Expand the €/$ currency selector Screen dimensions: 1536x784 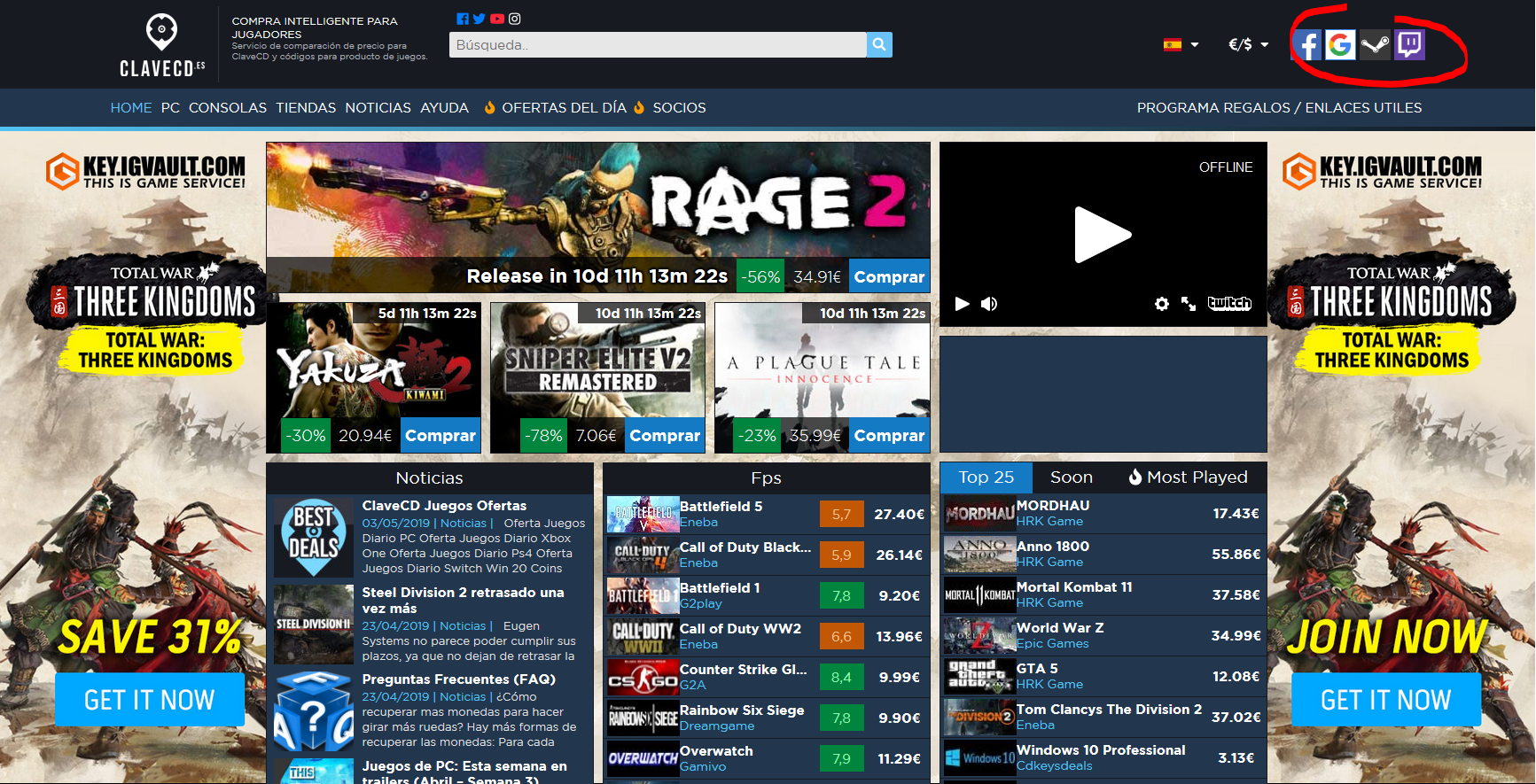pyautogui.click(x=1248, y=44)
